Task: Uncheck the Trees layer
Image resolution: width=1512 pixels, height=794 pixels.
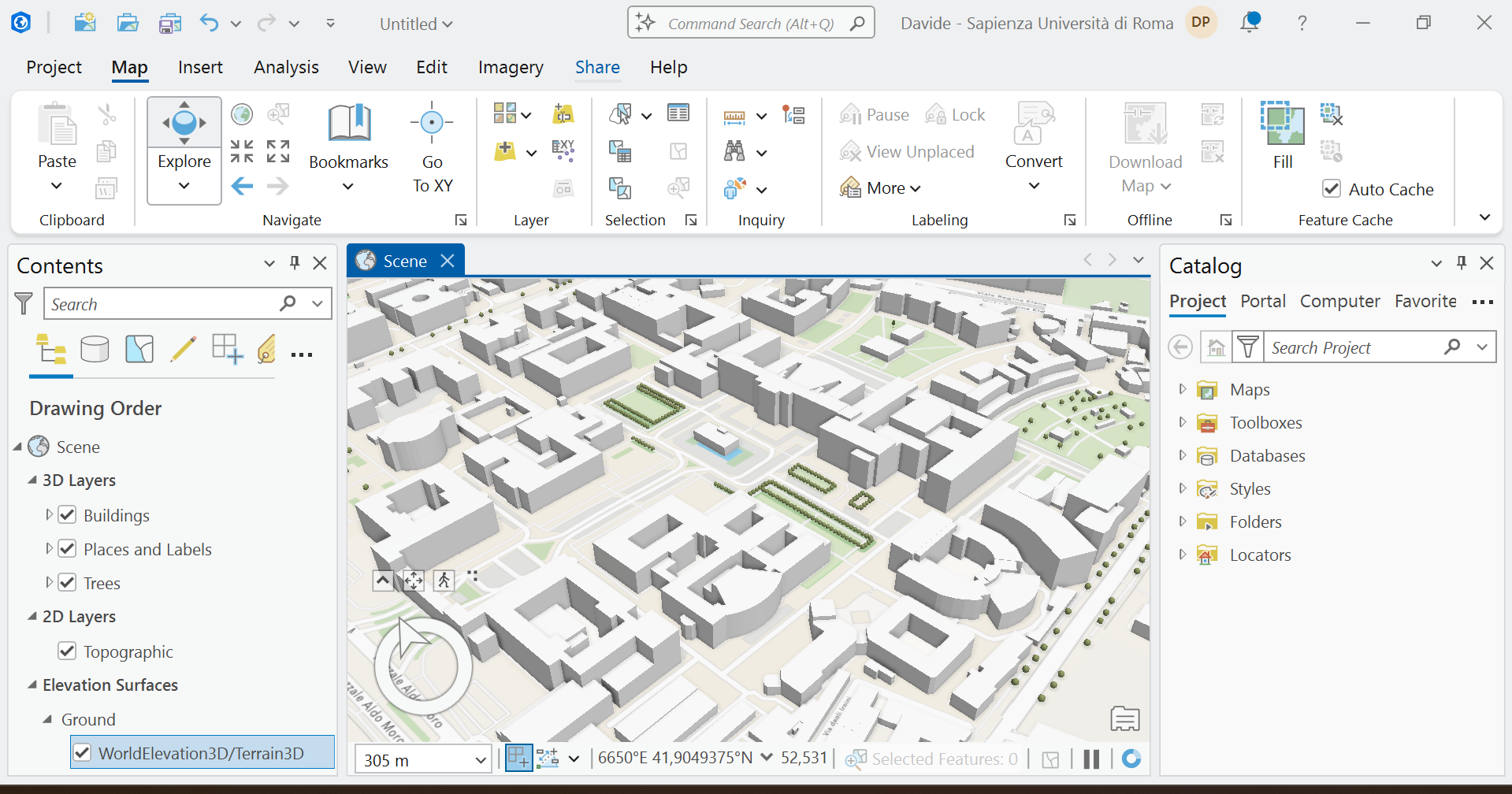Action: click(67, 583)
